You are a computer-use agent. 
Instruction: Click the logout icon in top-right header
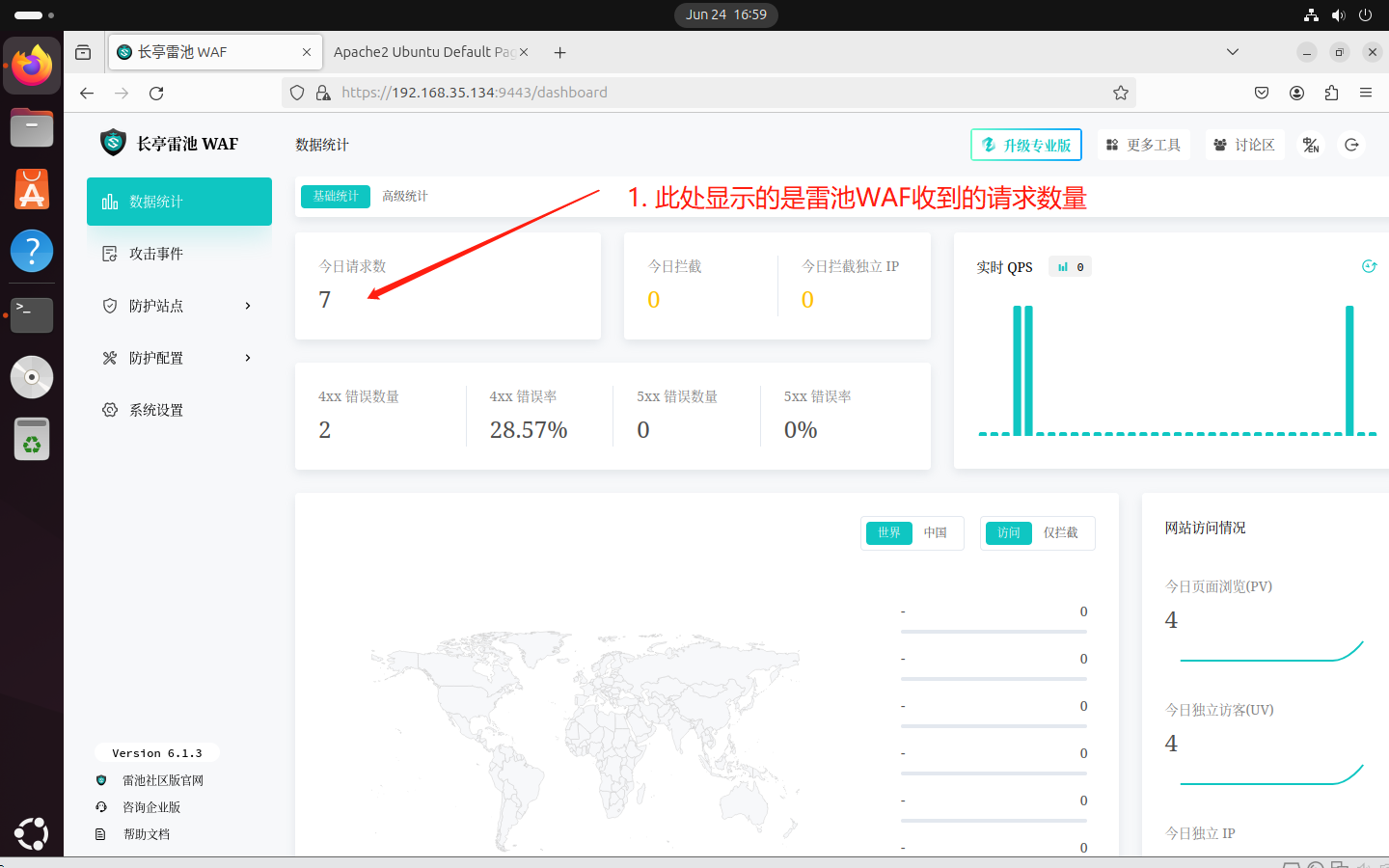coord(1351,145)
